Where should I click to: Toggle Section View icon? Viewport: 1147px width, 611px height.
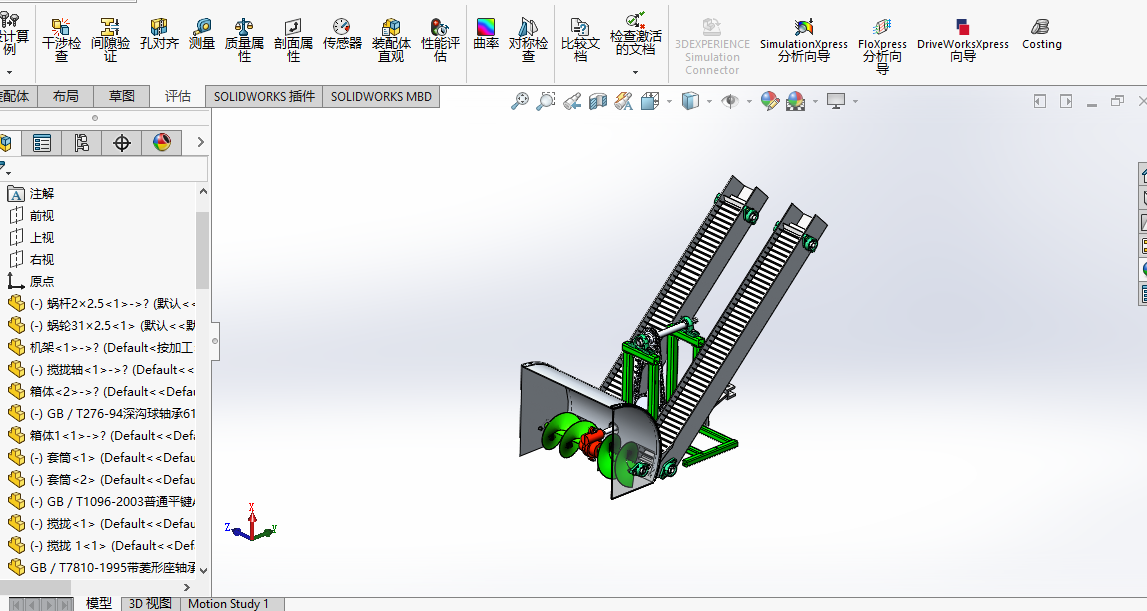click(x=598, y=101)
